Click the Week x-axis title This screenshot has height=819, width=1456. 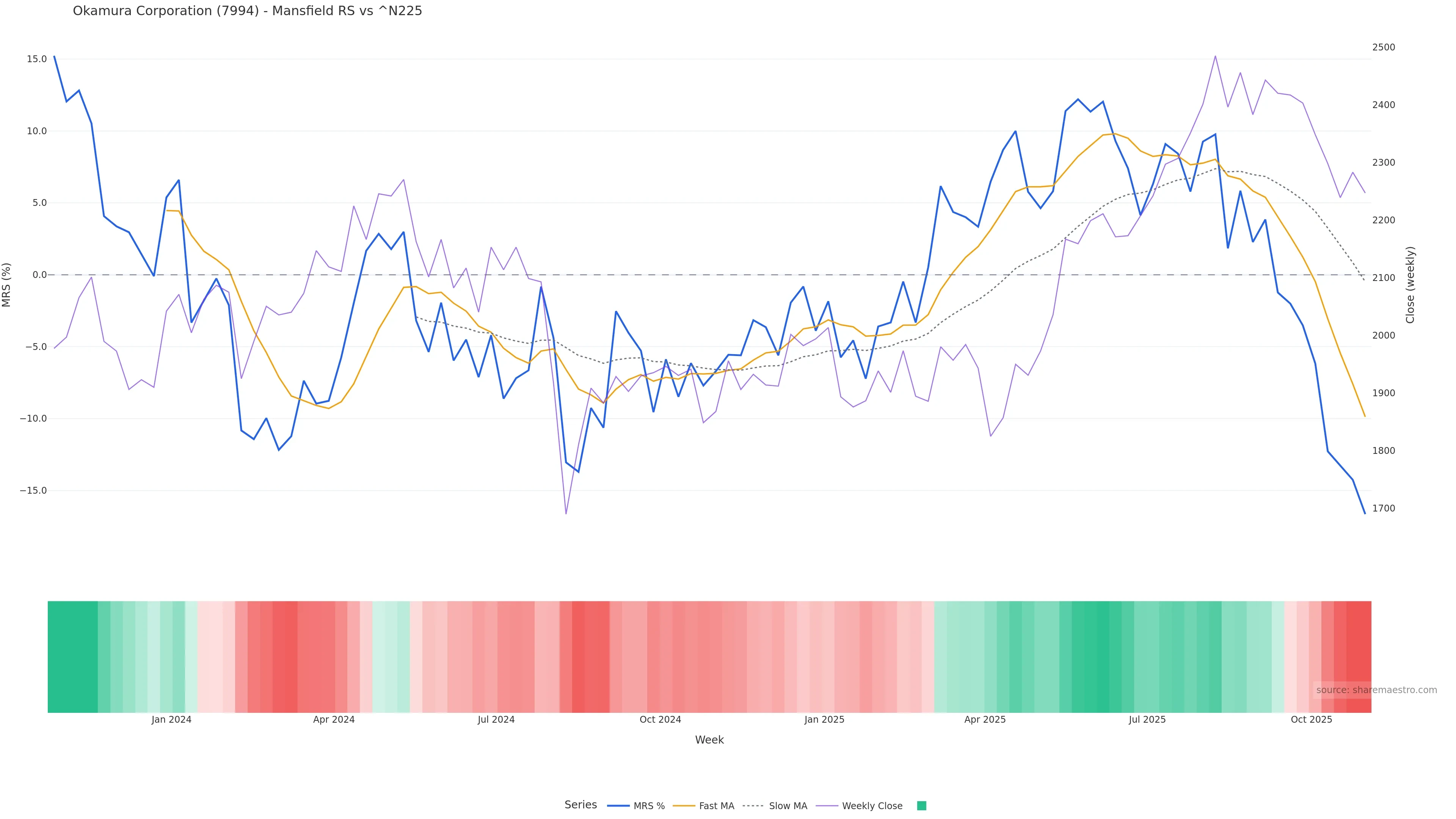point(709,740)
